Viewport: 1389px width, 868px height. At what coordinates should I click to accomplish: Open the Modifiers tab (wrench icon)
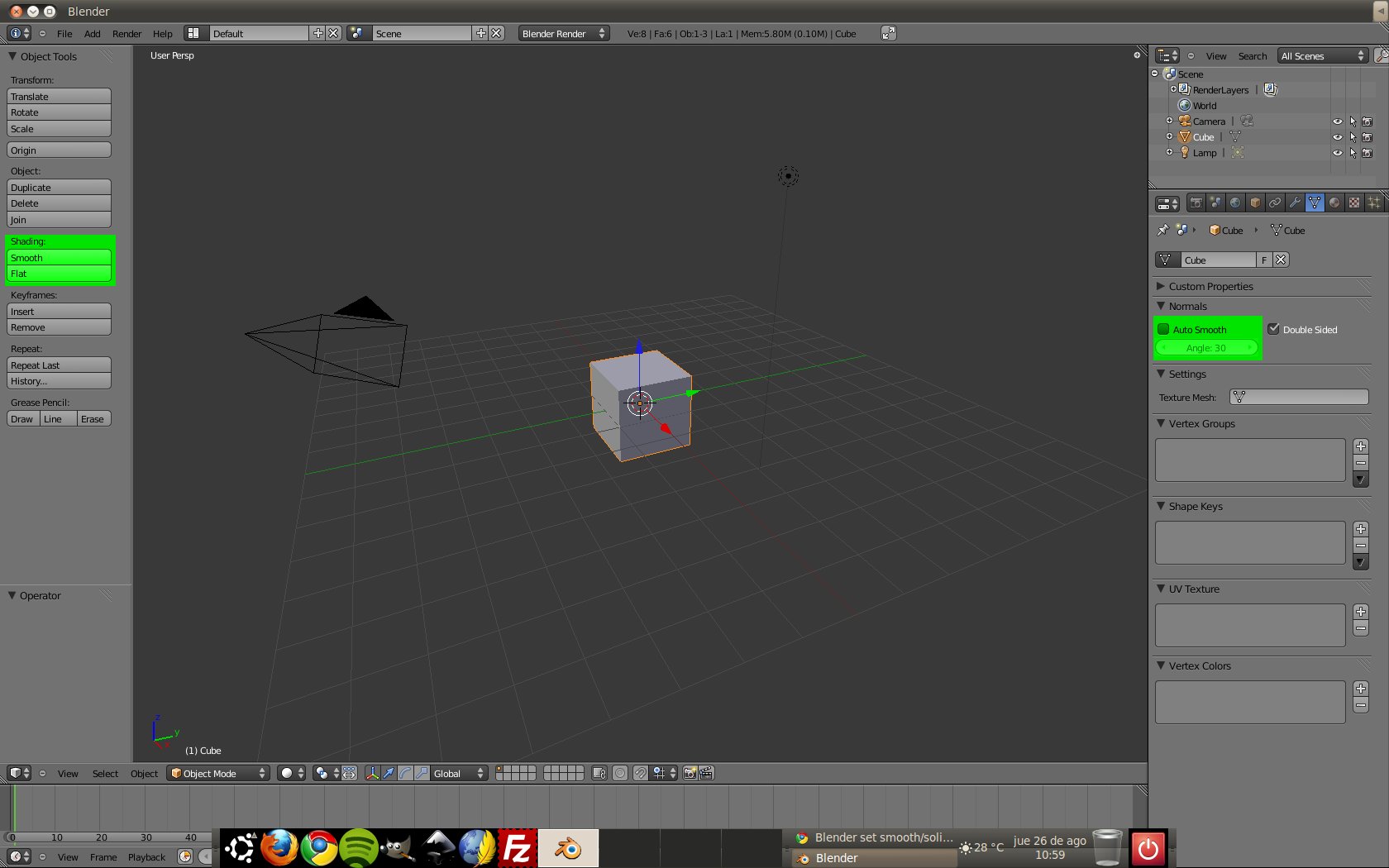1295,203
